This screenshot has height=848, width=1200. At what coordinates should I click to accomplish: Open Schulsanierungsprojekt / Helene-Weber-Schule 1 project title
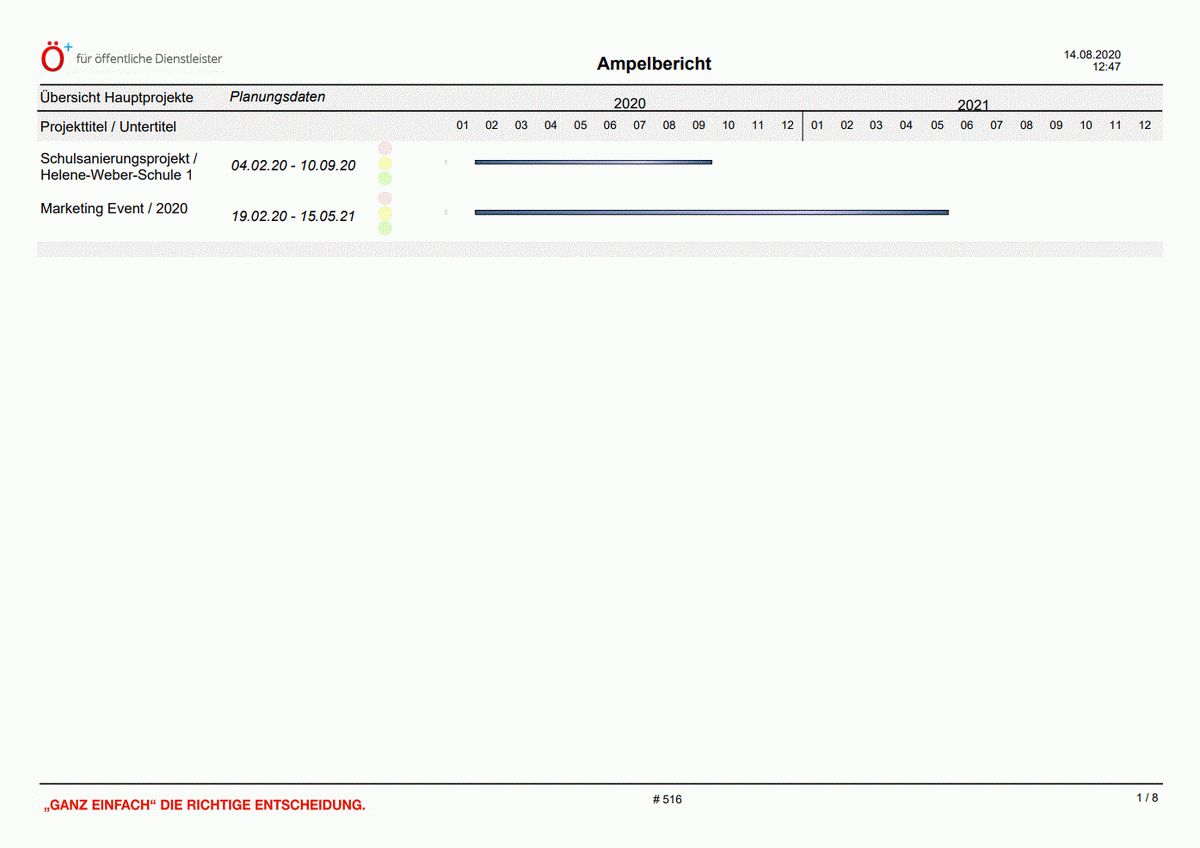point(118,167)
